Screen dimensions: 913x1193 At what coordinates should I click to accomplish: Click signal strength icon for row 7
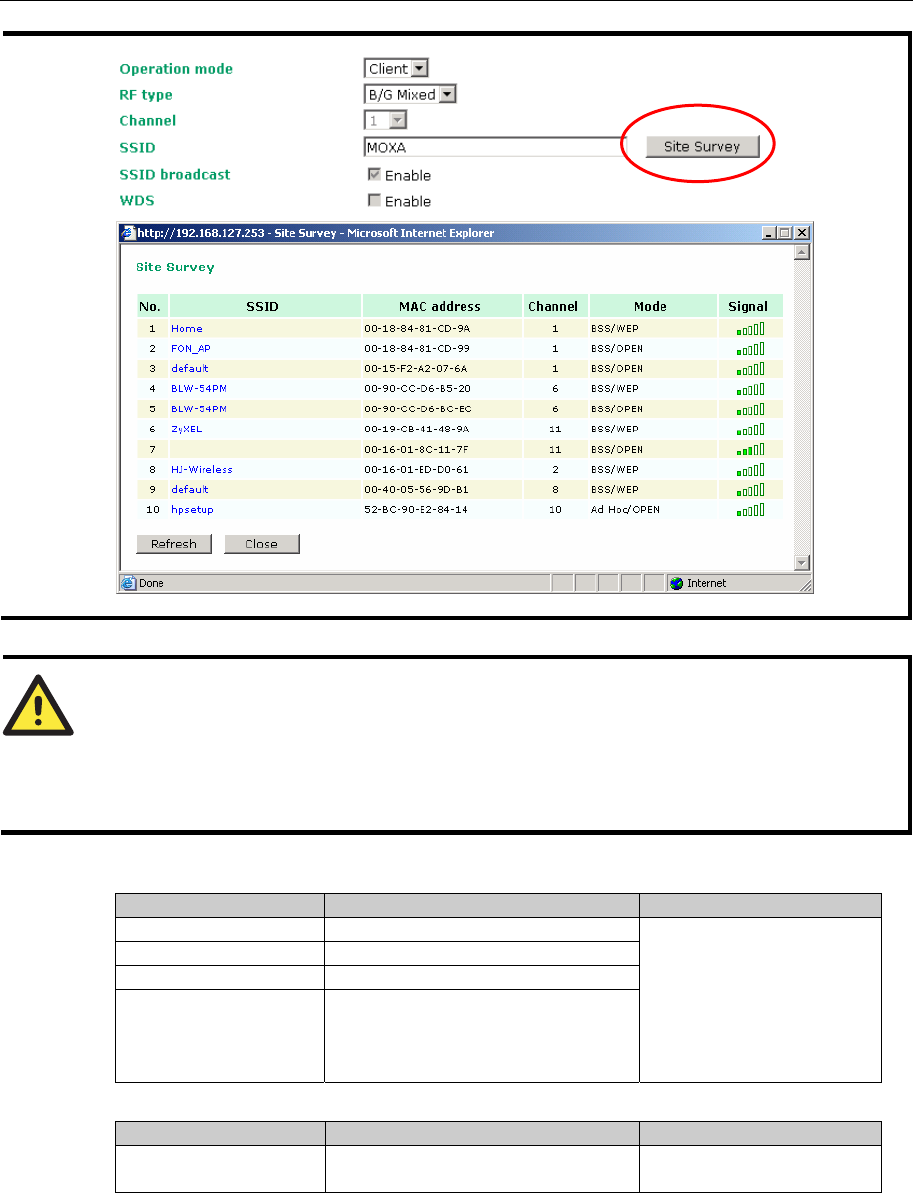(x=750, y=450)
